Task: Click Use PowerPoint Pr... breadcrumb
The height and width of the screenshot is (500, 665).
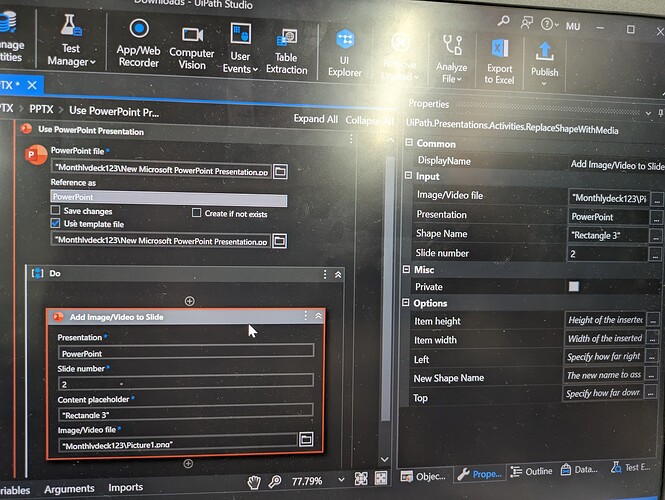Action: (114, 112)
